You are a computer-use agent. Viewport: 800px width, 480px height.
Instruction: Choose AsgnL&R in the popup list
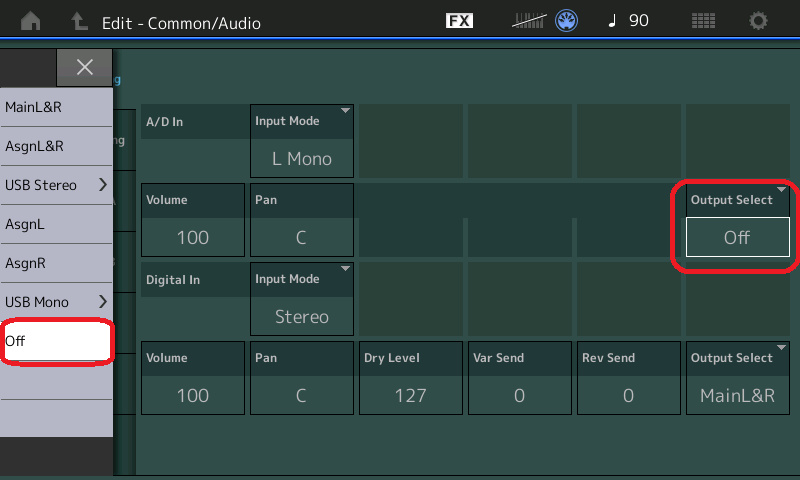coord(56,146)
